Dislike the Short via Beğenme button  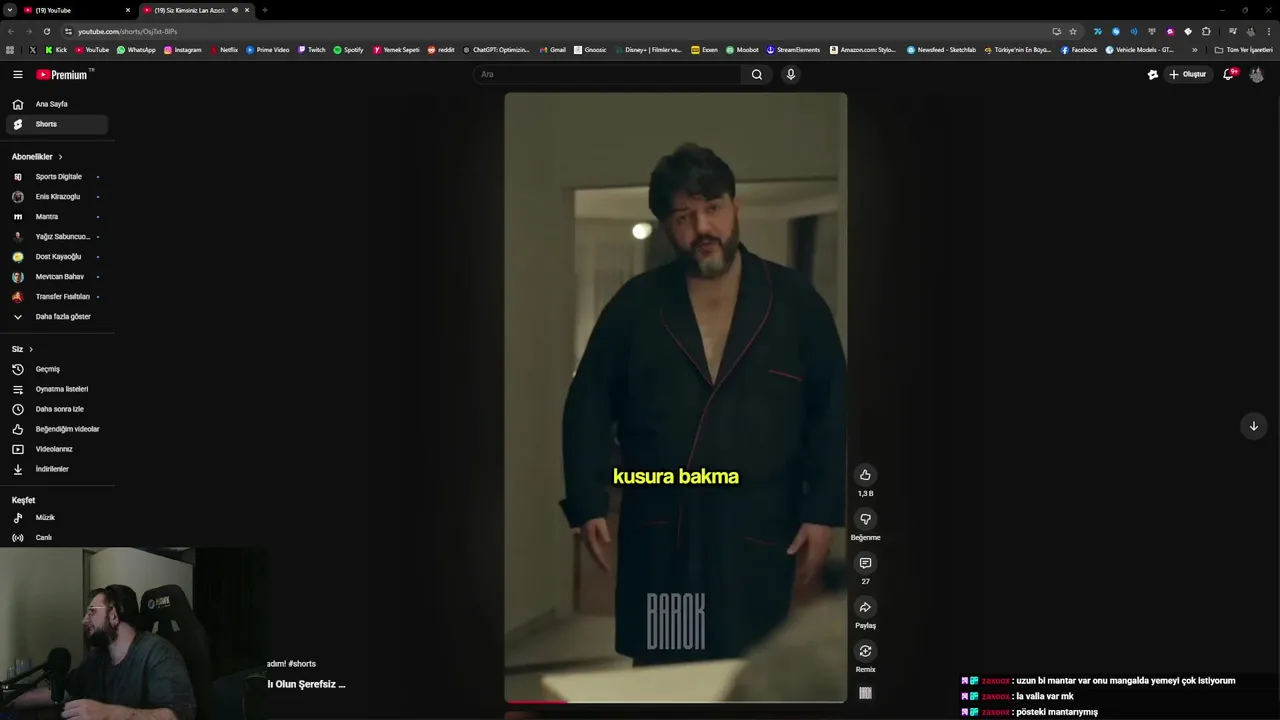coord(865,519)
